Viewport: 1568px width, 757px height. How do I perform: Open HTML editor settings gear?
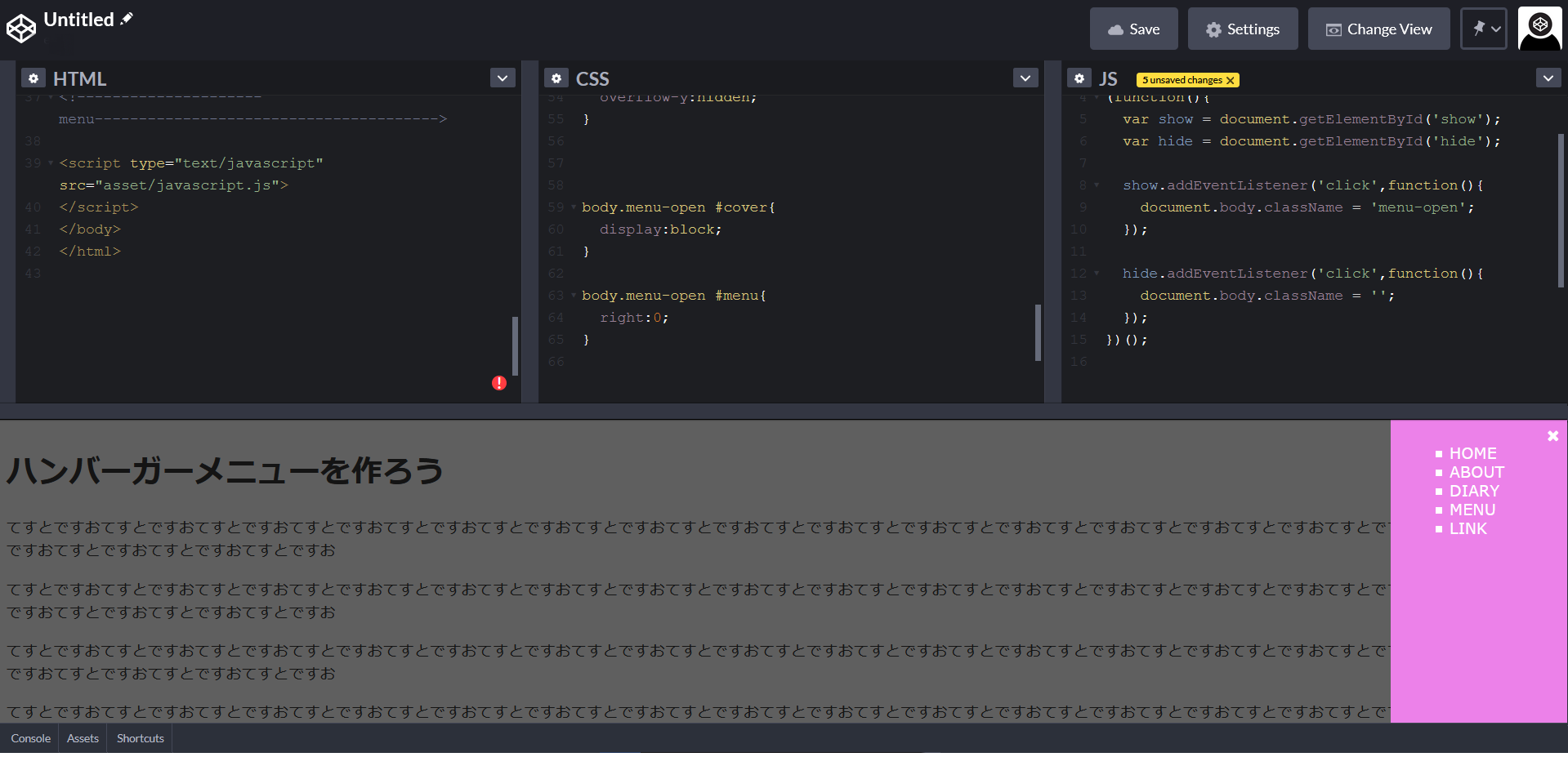click(x=33, y=78)
